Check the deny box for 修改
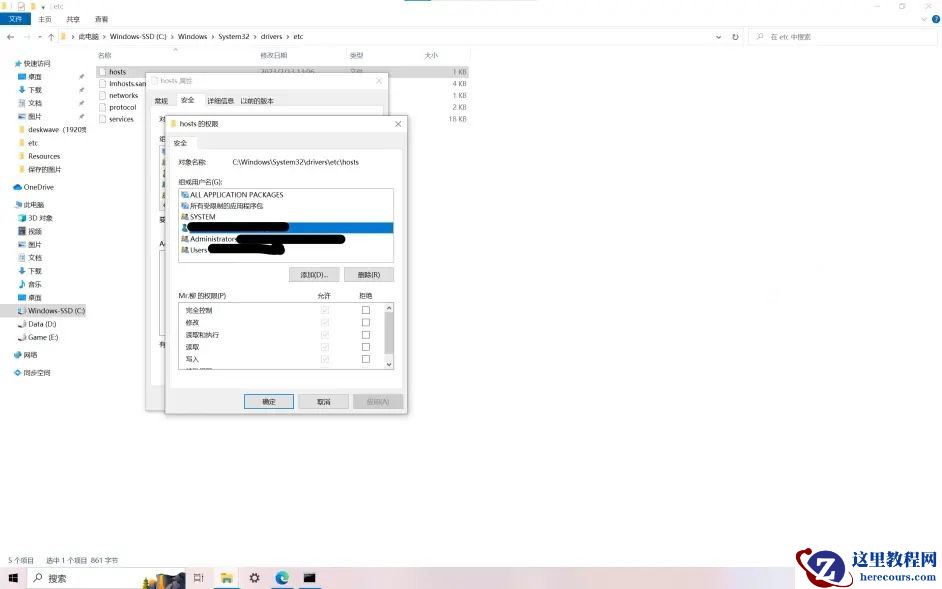Screen dimensions: 942x589 coord(365,322)
